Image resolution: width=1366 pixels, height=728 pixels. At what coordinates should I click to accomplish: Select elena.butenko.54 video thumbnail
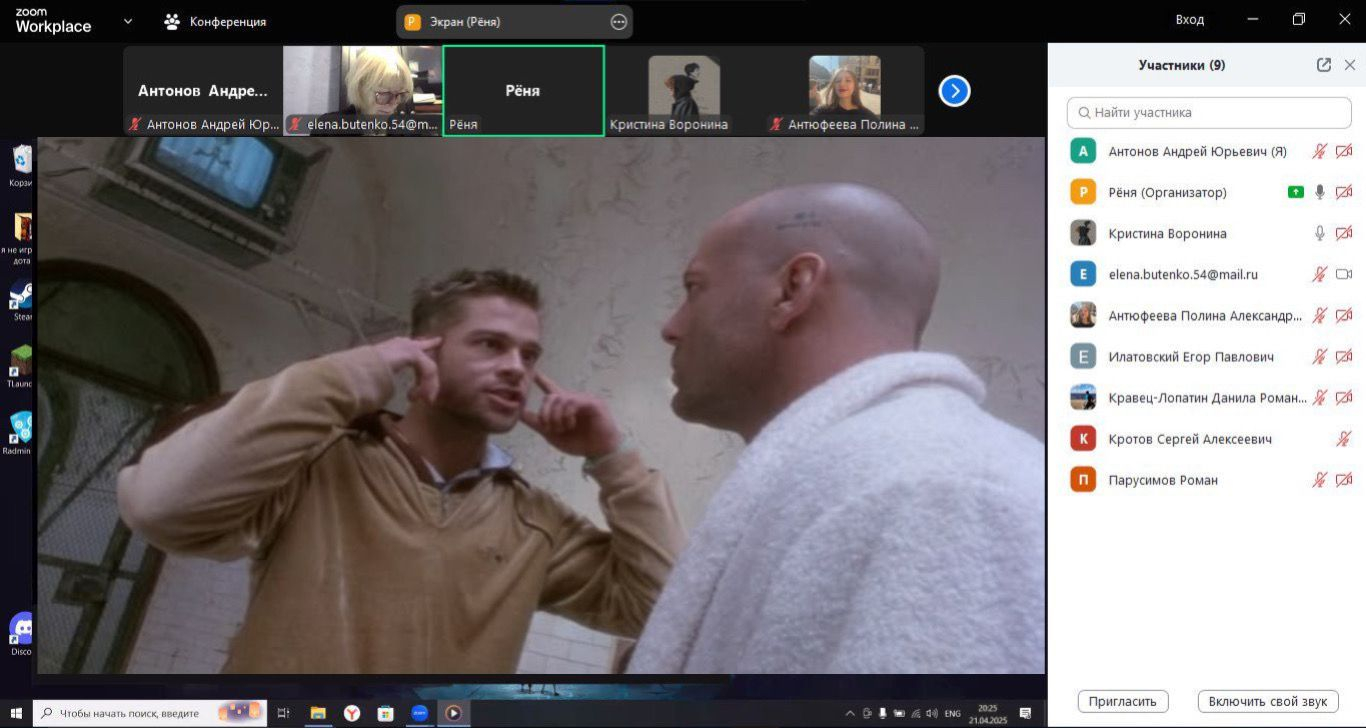click(363, 91)
